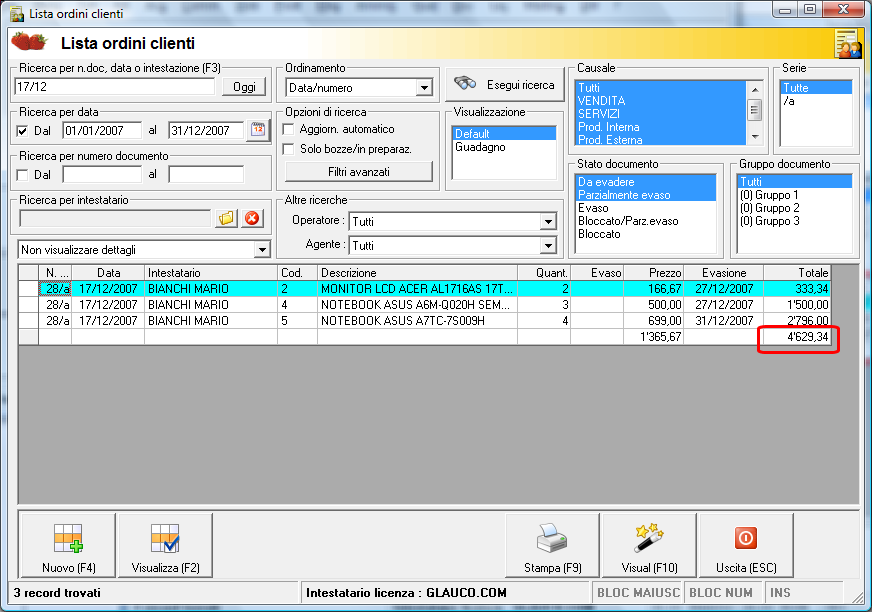Select (0) Gruppo 1
Viewport: 872px width, 612px height.
click(x=795, y=195)
